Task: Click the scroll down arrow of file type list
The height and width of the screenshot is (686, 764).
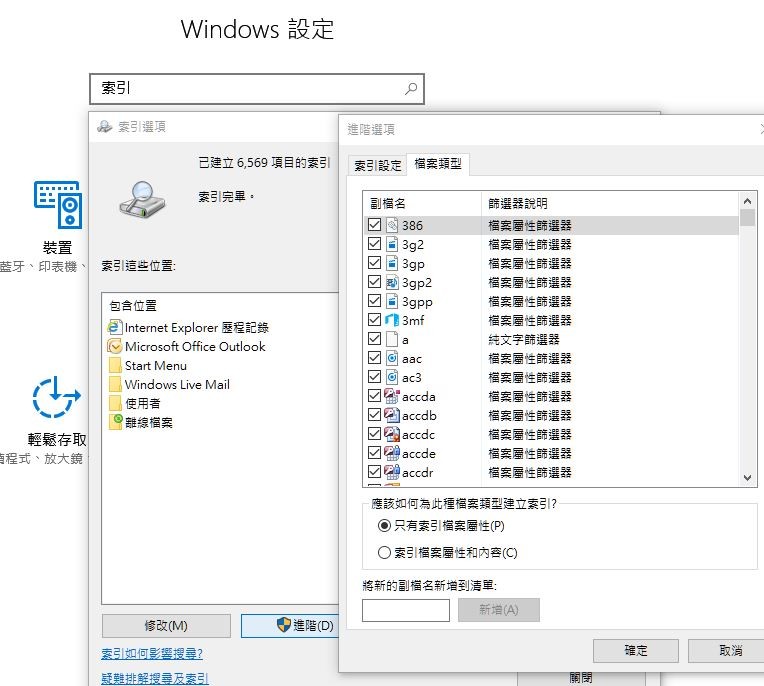Action: [747, 478]
